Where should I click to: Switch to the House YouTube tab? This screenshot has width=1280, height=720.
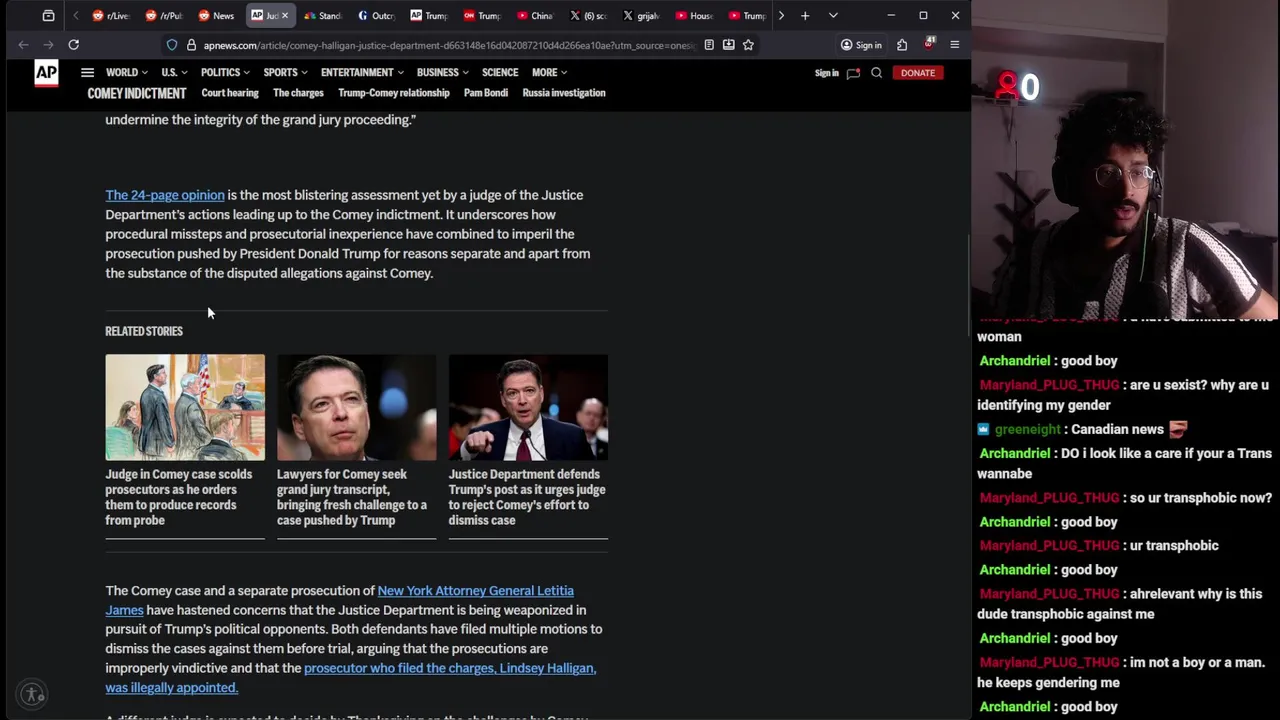694,16
